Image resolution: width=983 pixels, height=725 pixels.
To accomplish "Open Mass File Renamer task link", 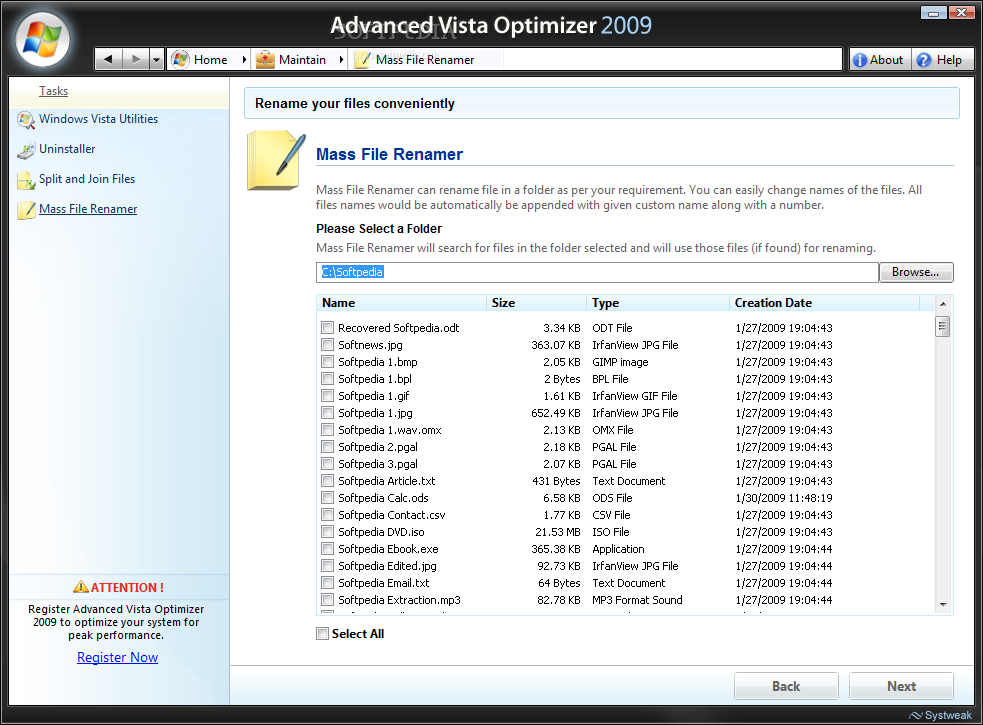I will point(88,209).
